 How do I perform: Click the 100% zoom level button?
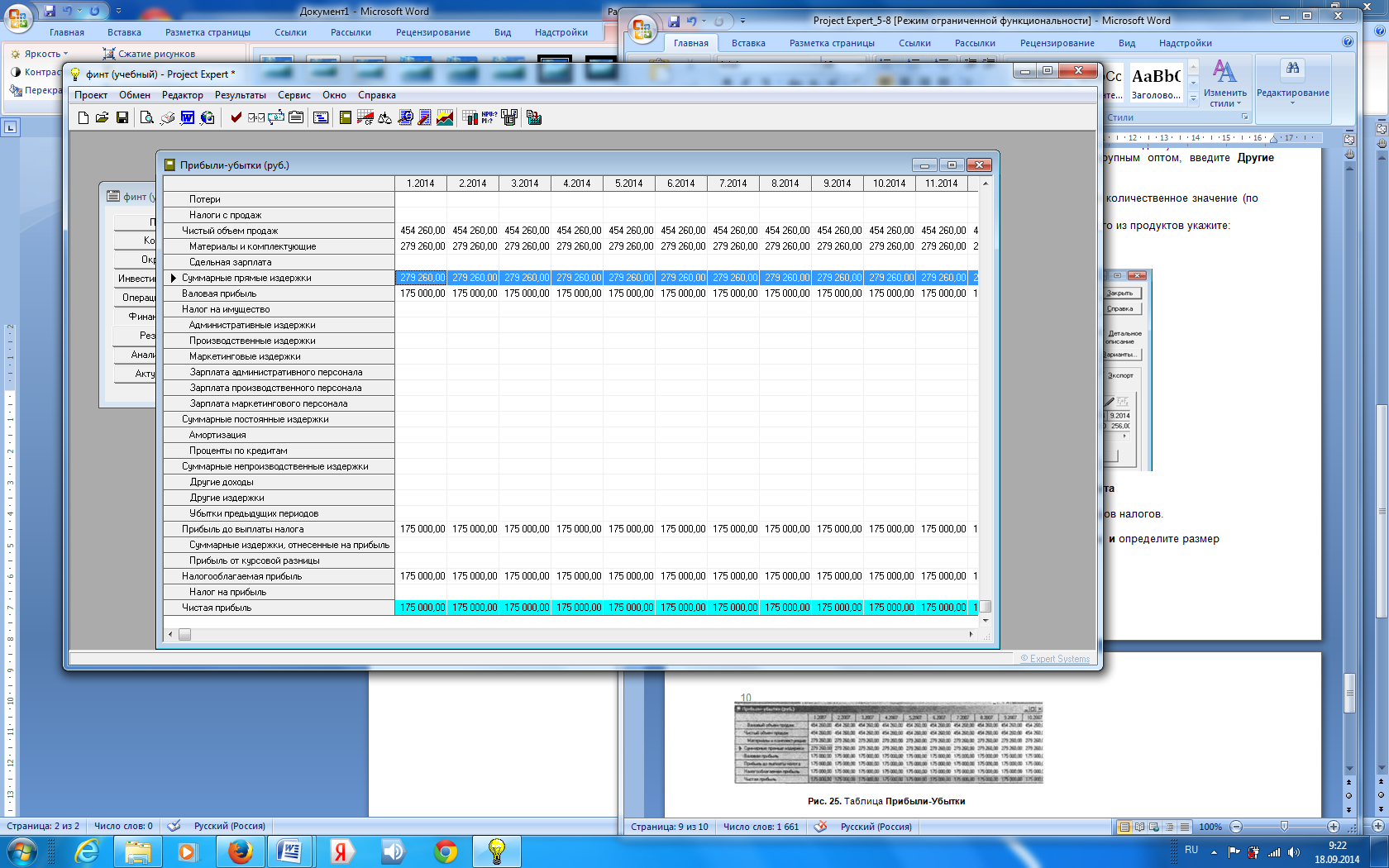[1210, 827]
